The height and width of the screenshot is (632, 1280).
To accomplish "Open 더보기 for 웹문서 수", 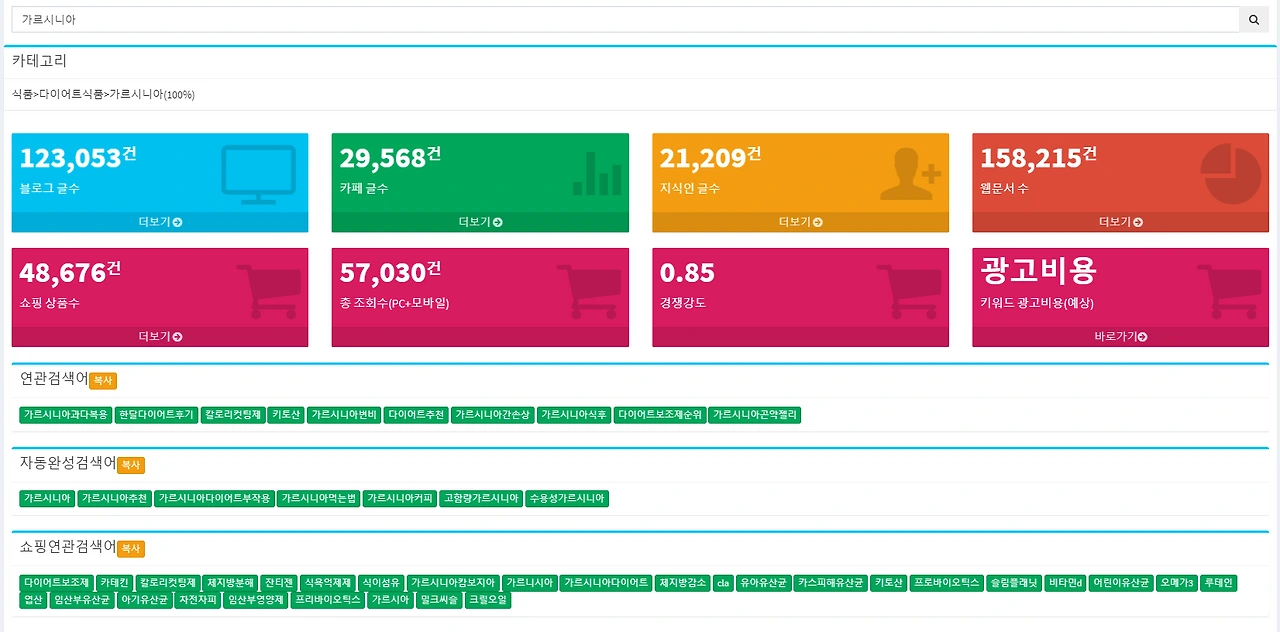I will [1120, 222].
